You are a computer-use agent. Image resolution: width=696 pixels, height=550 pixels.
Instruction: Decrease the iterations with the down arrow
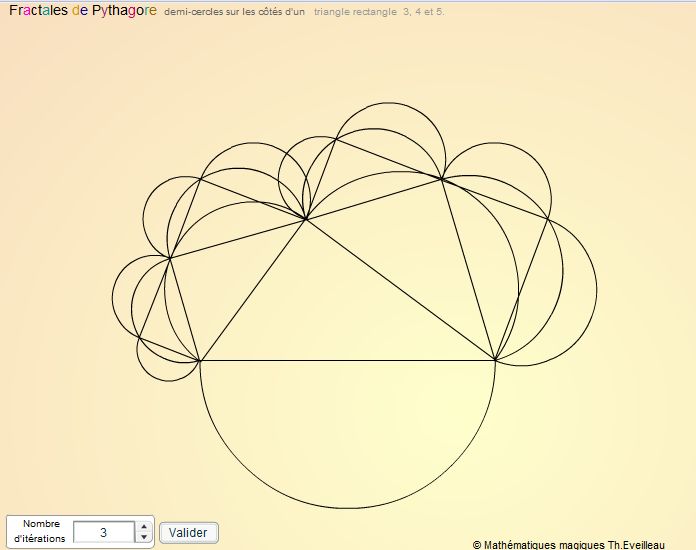pyautogui.click(x=143, y=537)
